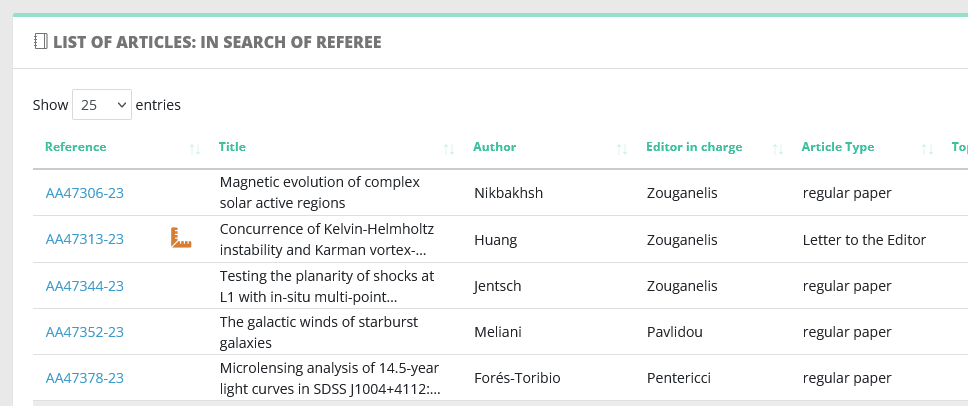The image size is (968, 406).
Task: Click the Editor in charge header
Action: (694, 147)
